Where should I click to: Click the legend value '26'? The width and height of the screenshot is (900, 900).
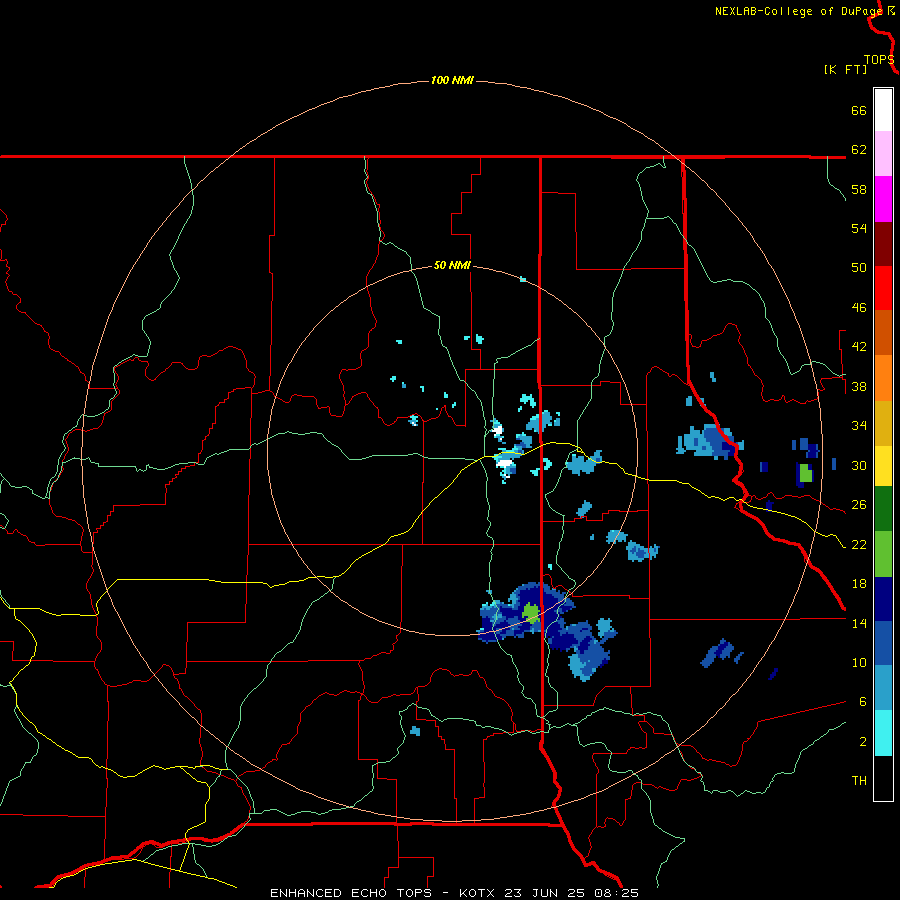click(x=859, y=505)
